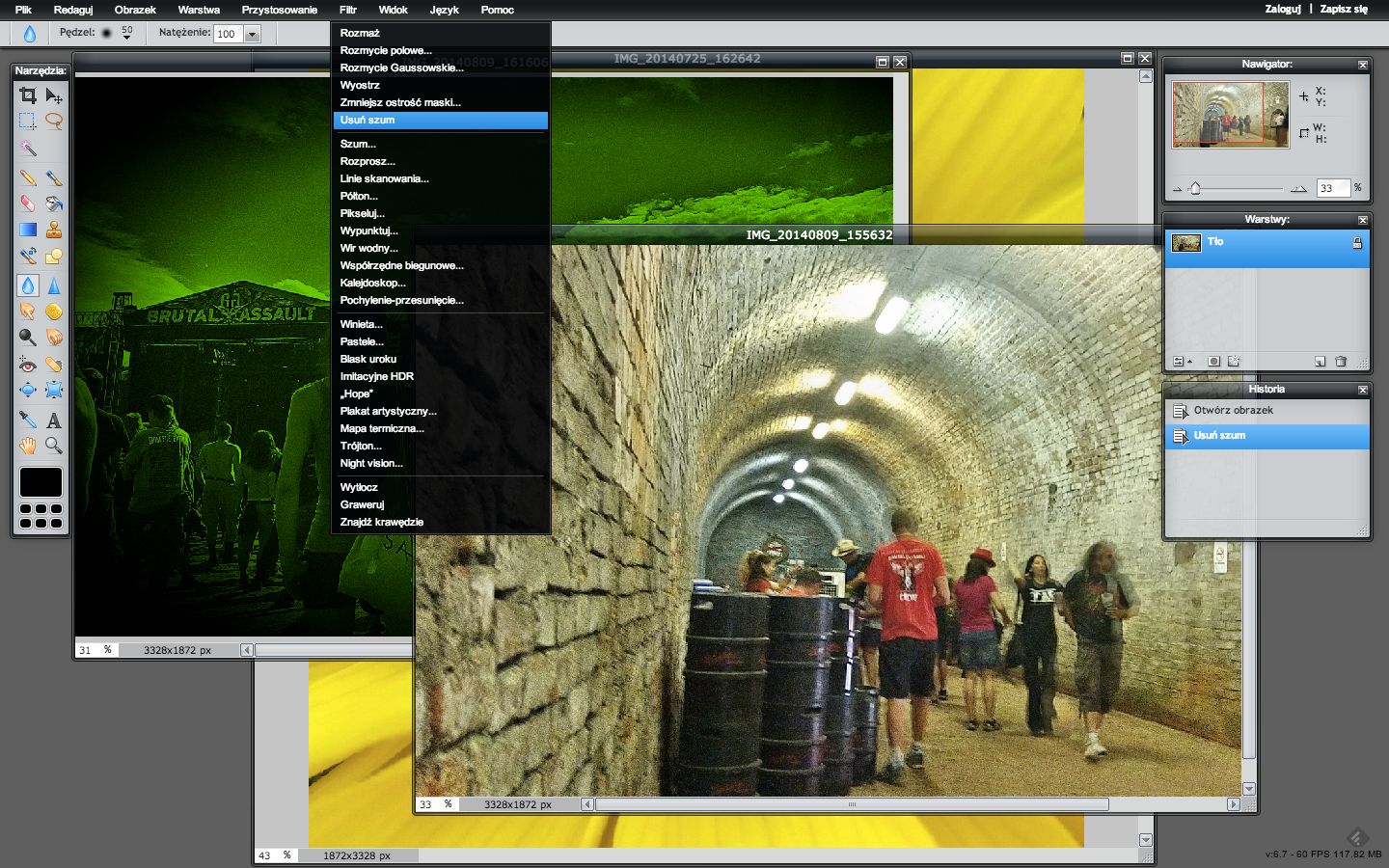The image size is (1389, 868).
Task: Choose Rozmycie Gaussowskie from the Filtr menu
Action: click(x=441, y=68)
